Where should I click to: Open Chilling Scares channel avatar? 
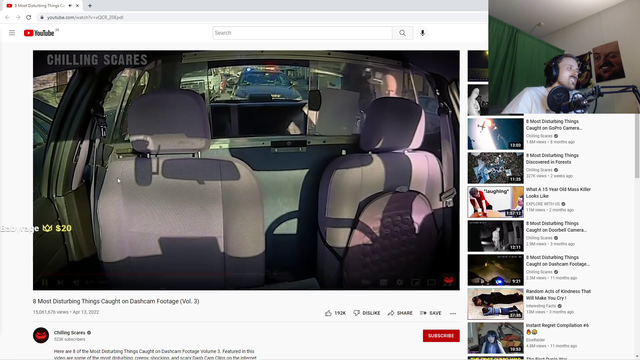(41, 336)
